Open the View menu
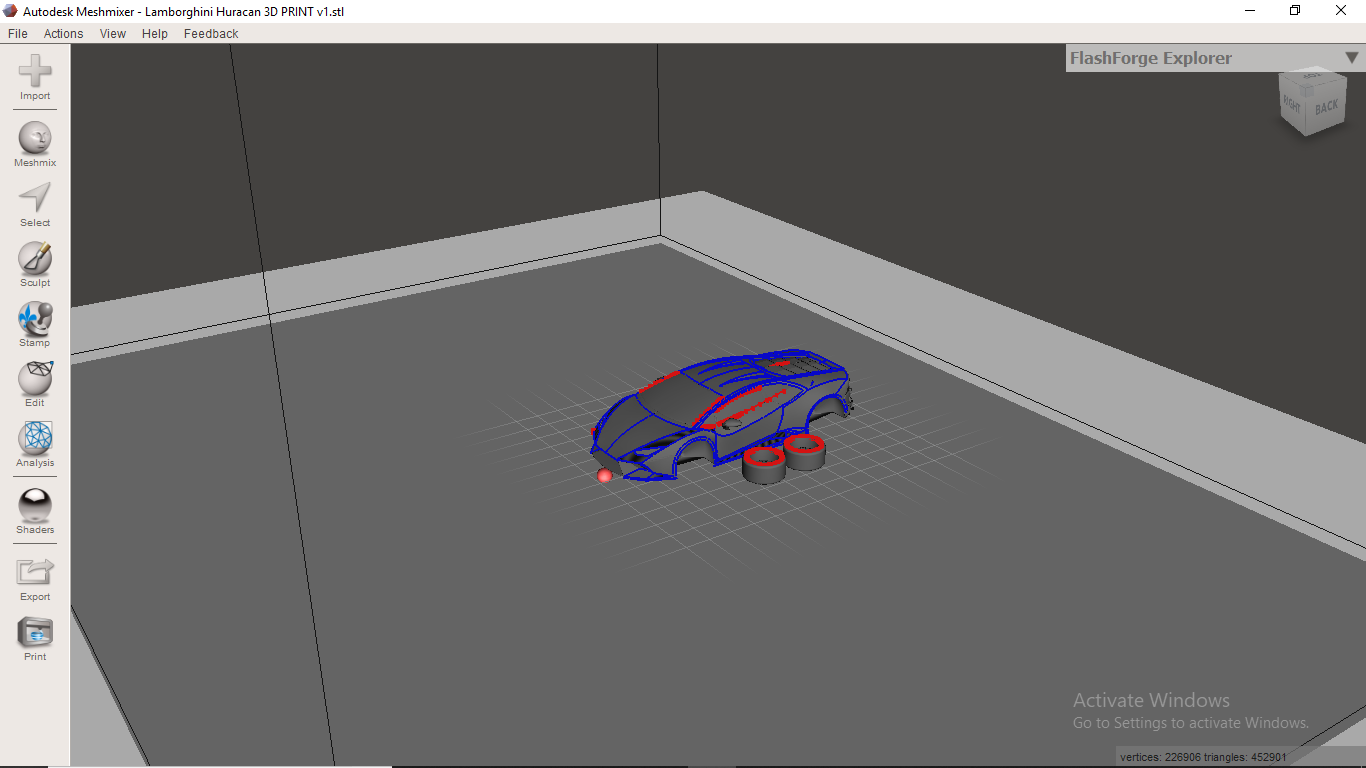Viewport: 1366px width, 768px height. tap(113, 34)
